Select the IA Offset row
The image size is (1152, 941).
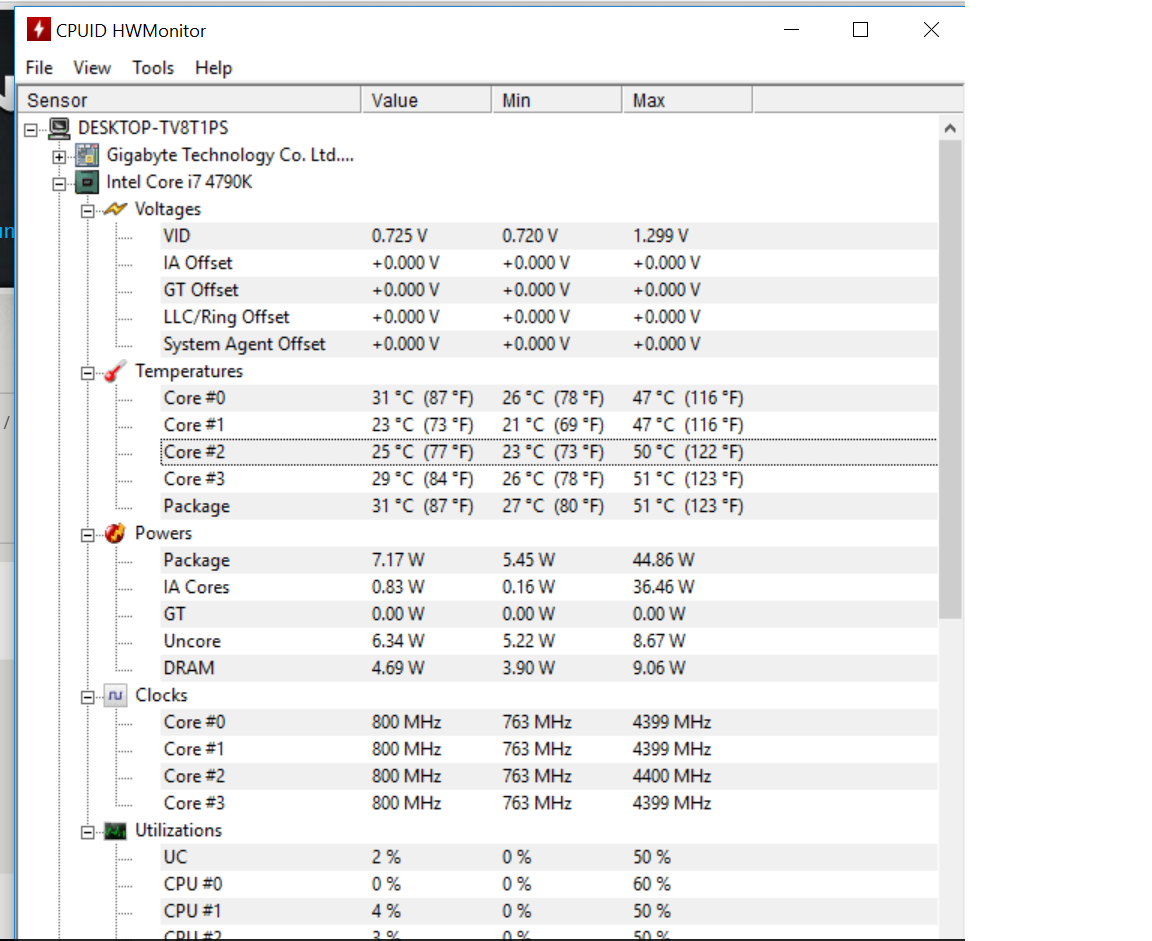pos(549,263)
